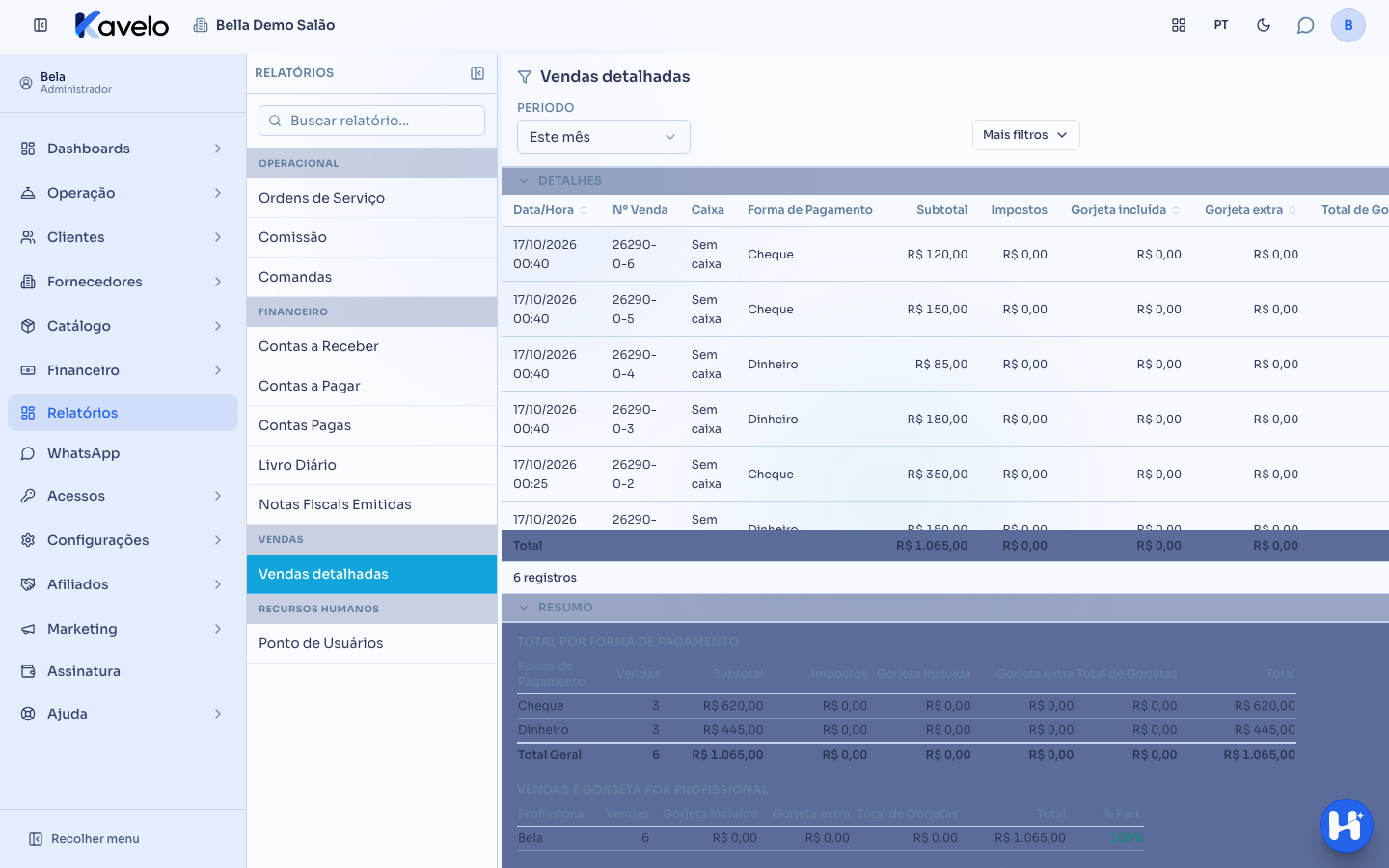Expand the Dashboards menu chevron

(218, 149)
